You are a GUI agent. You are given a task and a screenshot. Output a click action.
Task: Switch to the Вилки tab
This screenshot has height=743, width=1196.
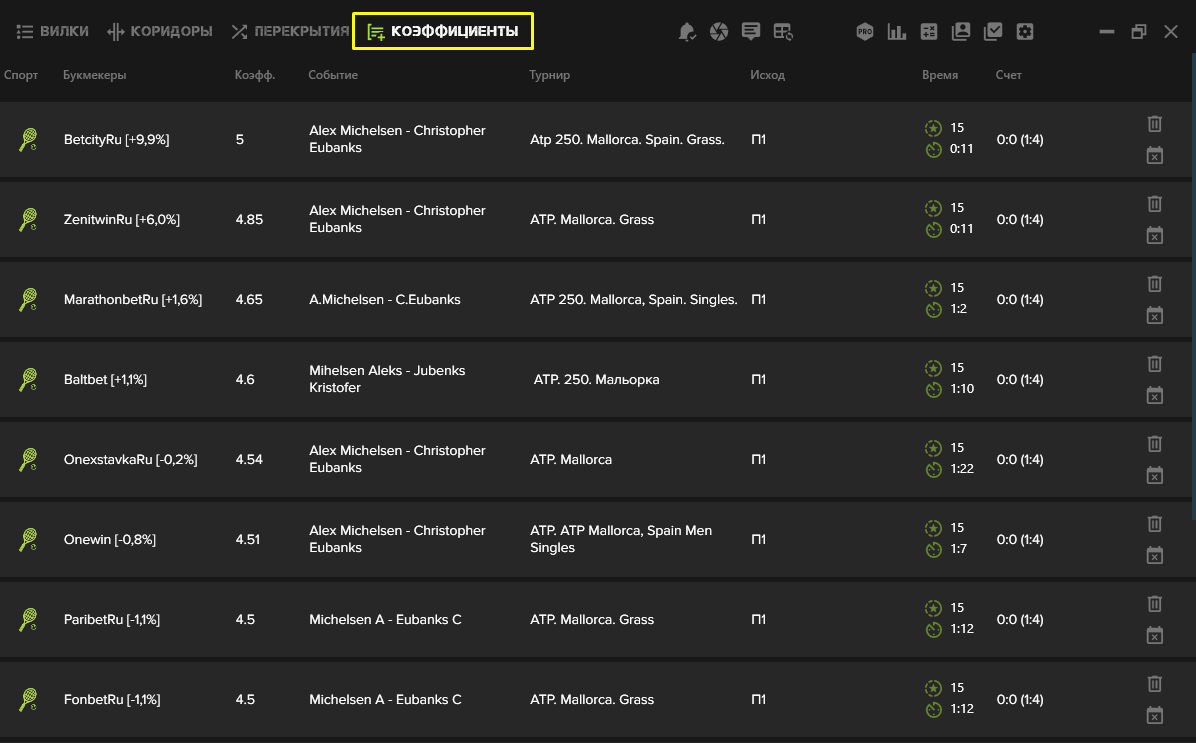(52, 31)
